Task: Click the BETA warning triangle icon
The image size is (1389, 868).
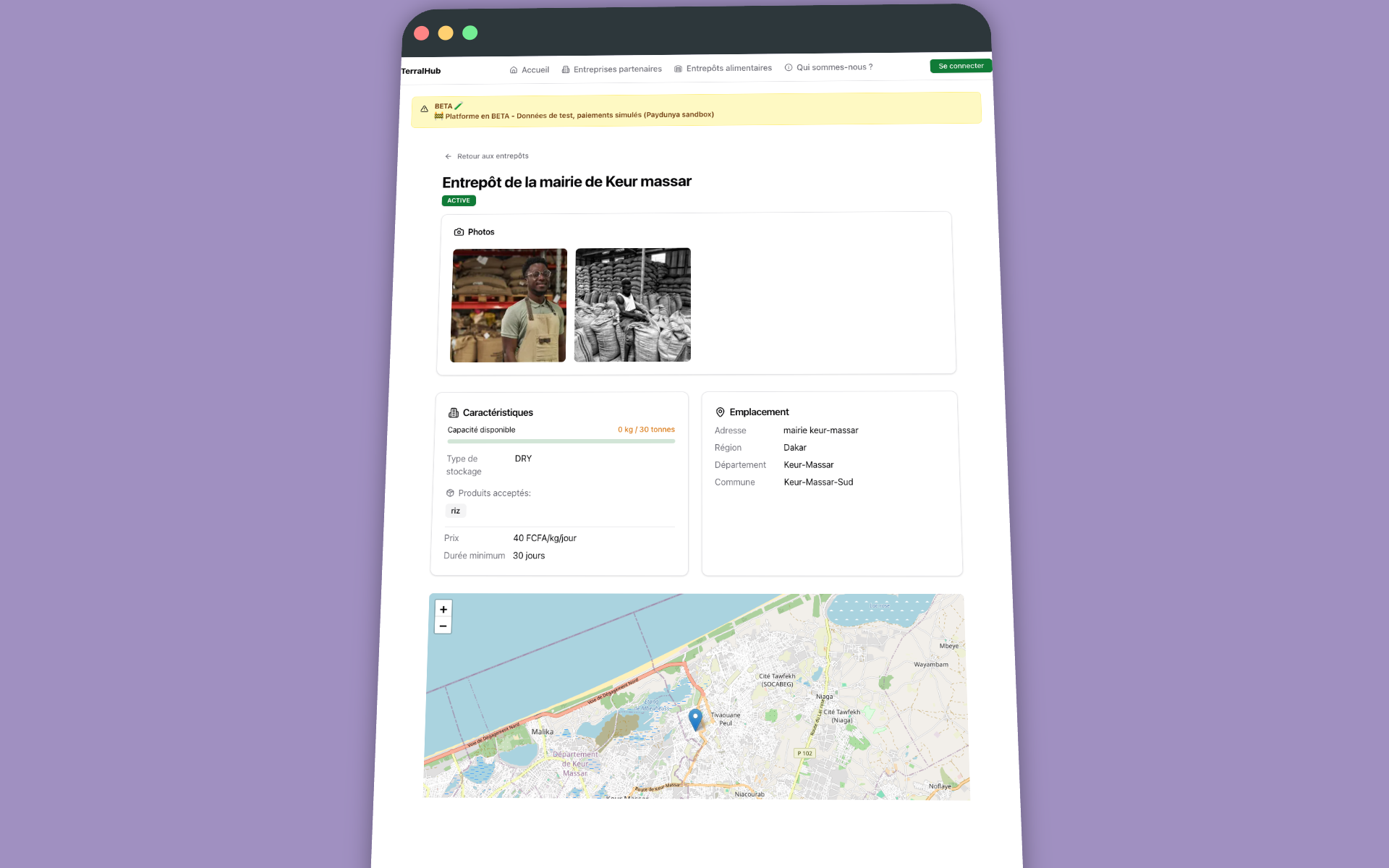Action: pos(425,109)
